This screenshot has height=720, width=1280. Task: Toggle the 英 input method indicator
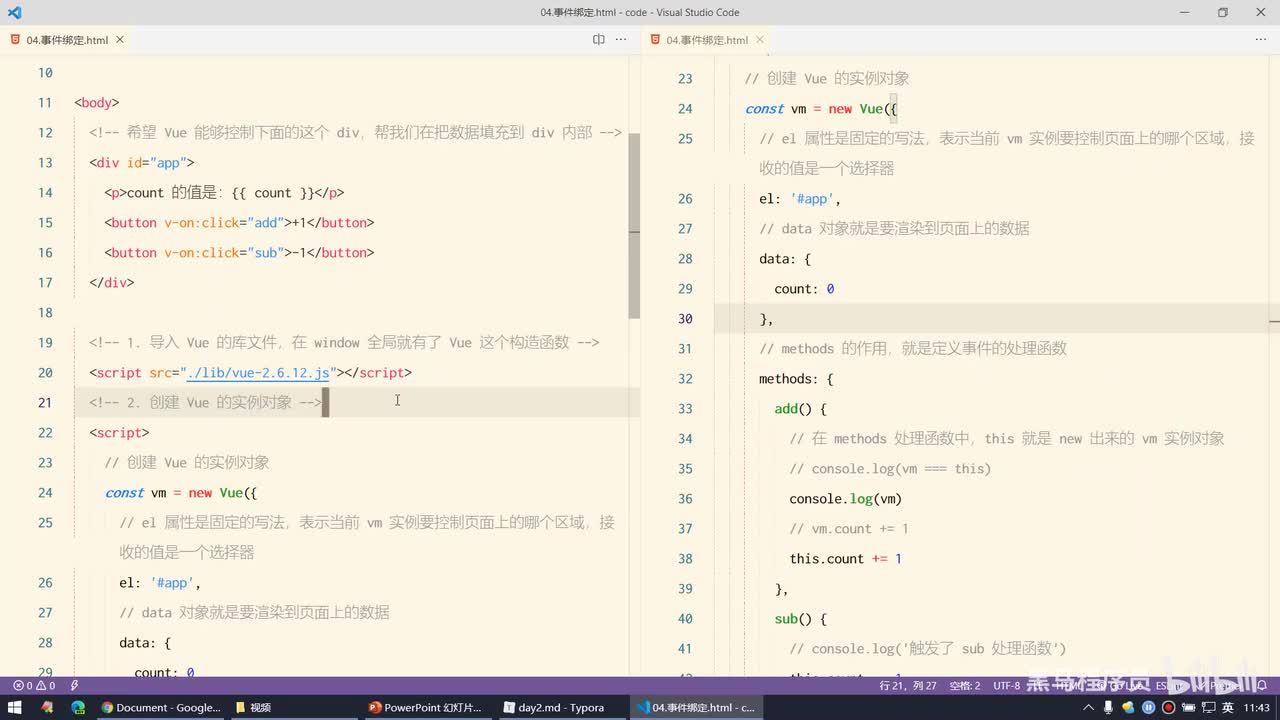point(1227,707)
